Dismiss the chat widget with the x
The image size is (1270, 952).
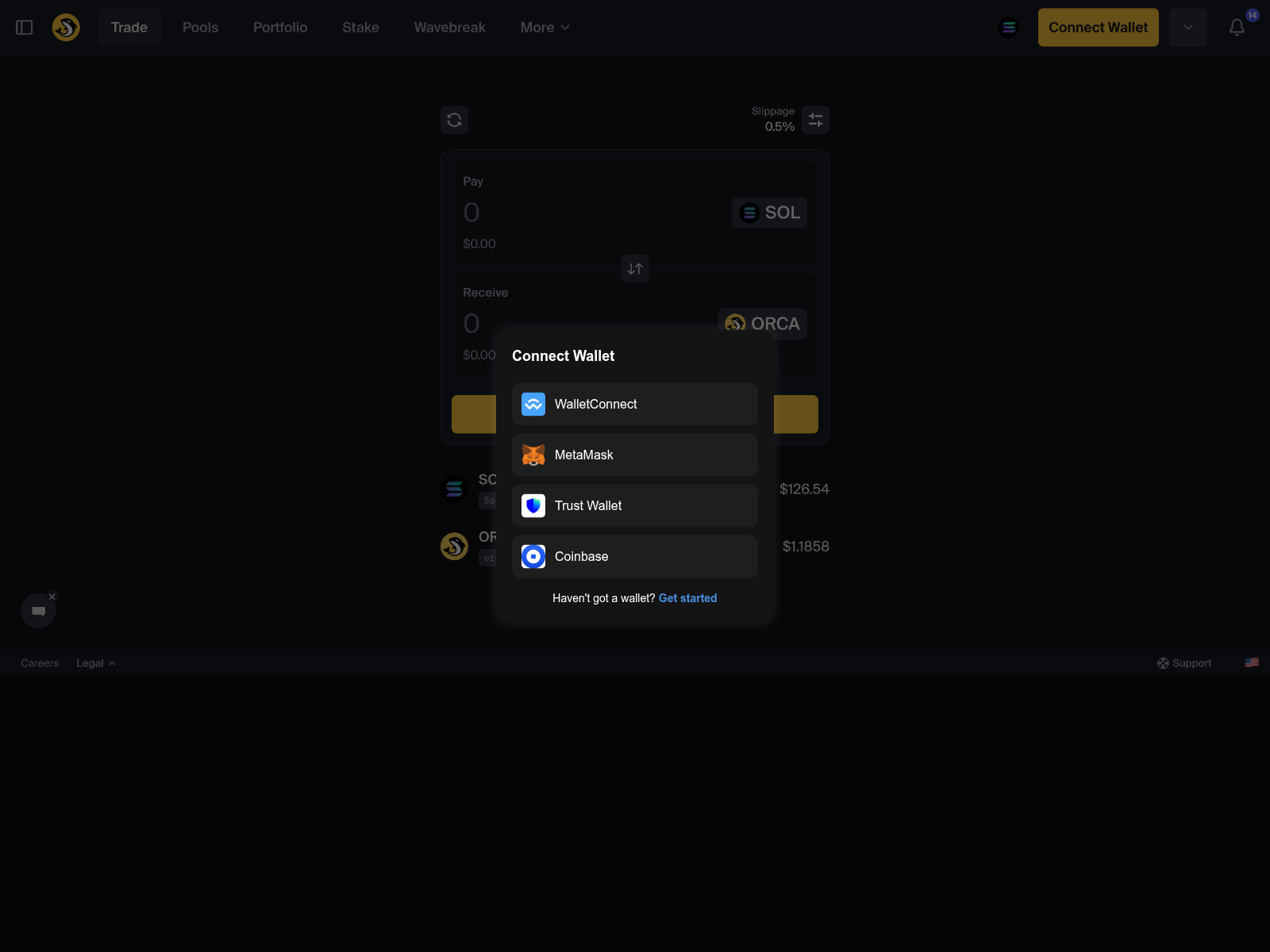(52, 597)
